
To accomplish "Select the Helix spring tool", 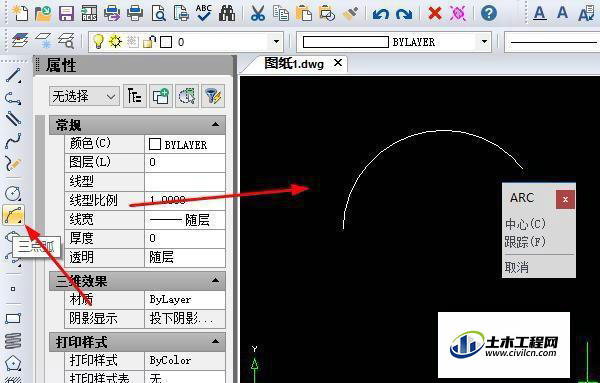I will (x=13, y=341).
